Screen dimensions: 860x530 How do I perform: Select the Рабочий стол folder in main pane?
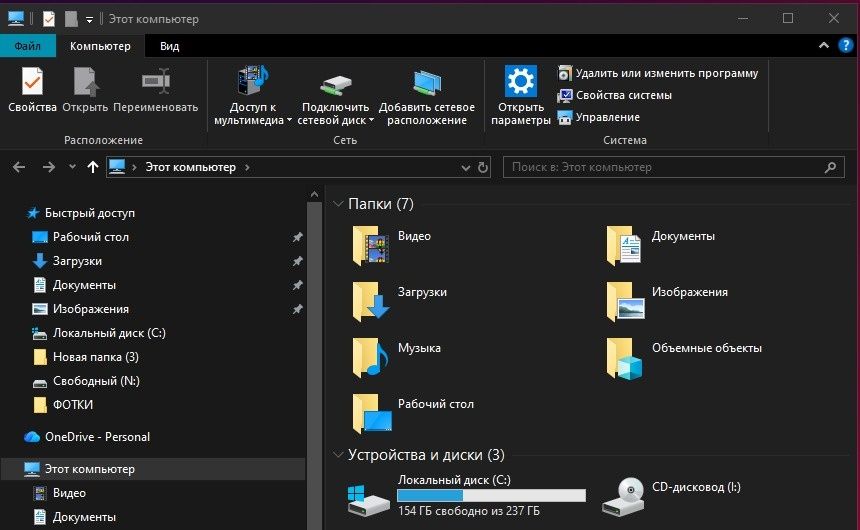(414, 414)
